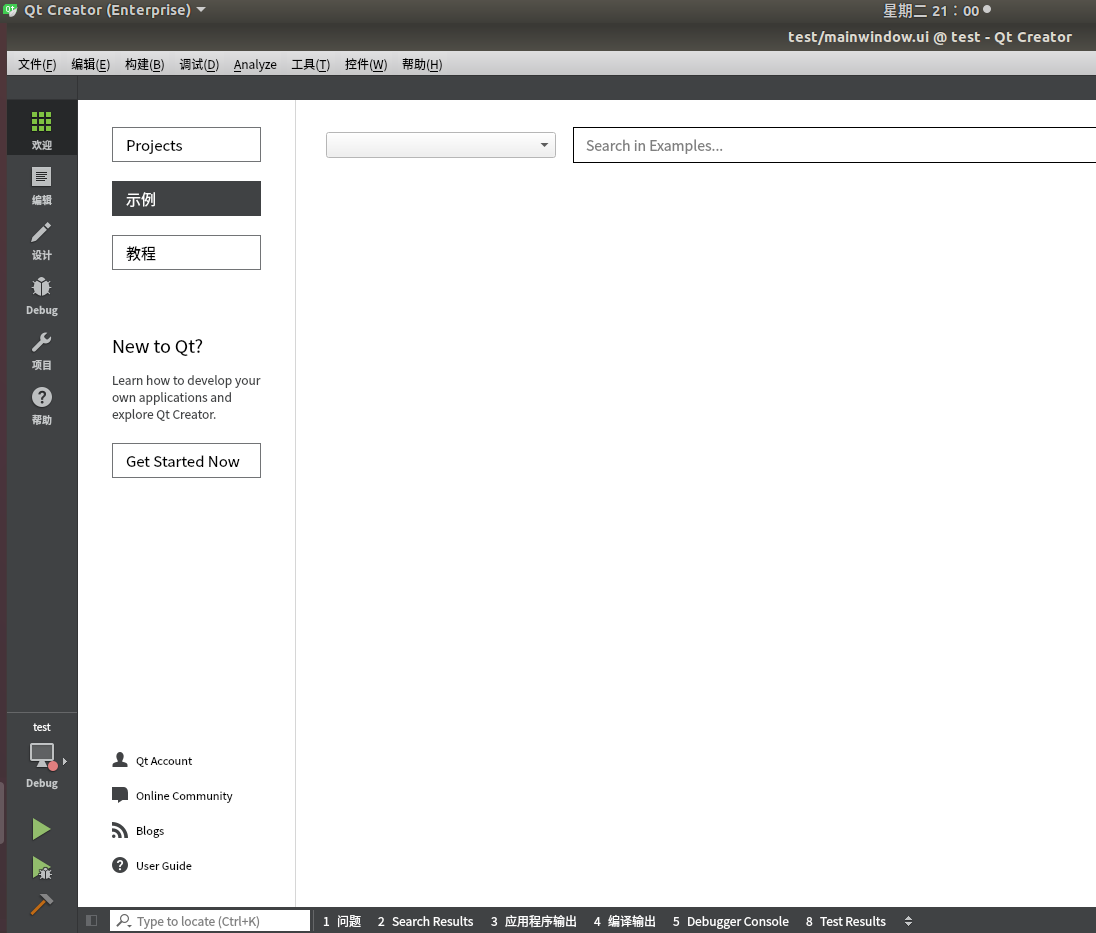Click the Qt Account person icon
This screenshot has height=933, width=1096.
coord(120,760)
